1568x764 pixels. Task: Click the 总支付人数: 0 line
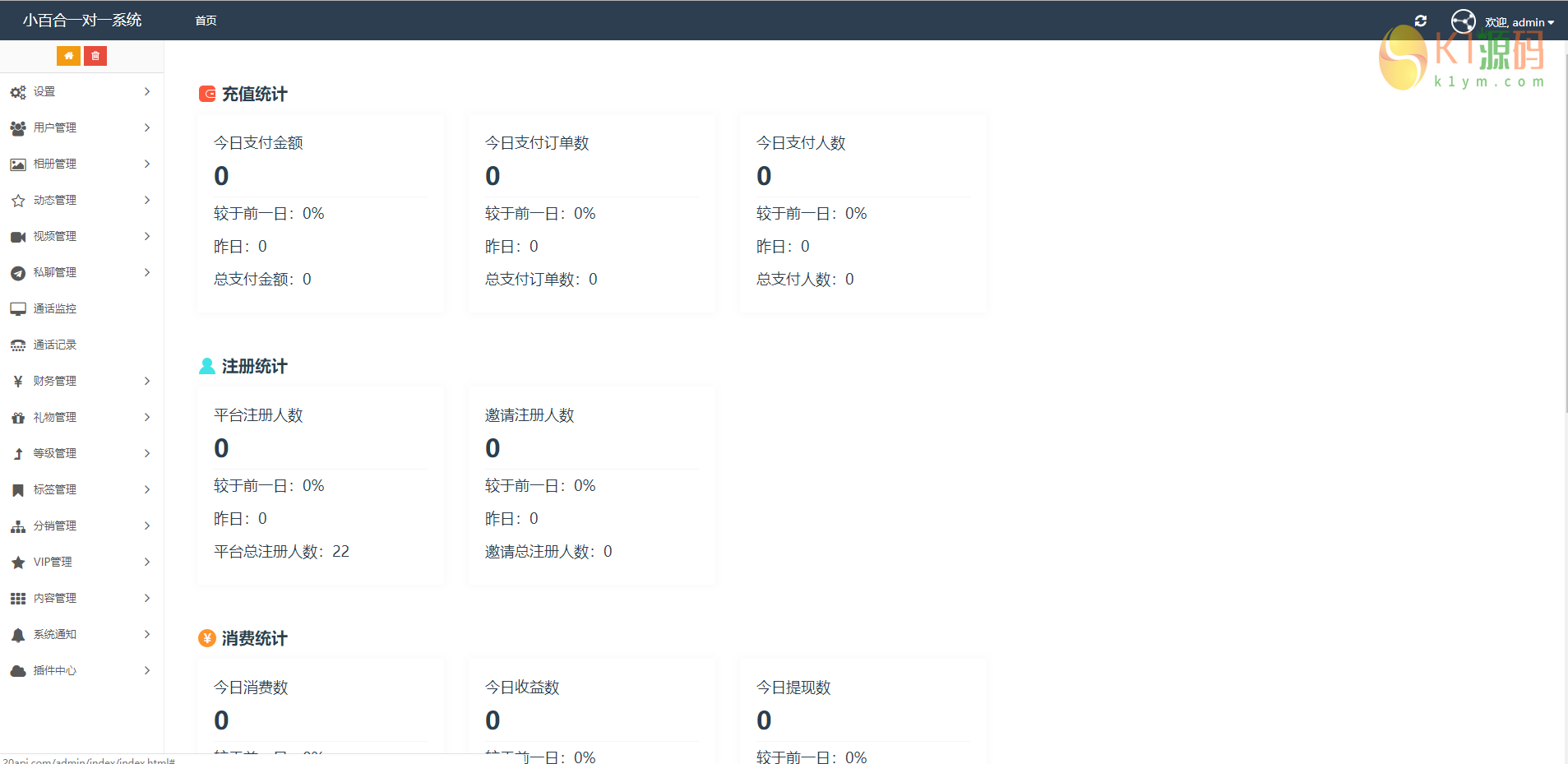pos(805,279)
